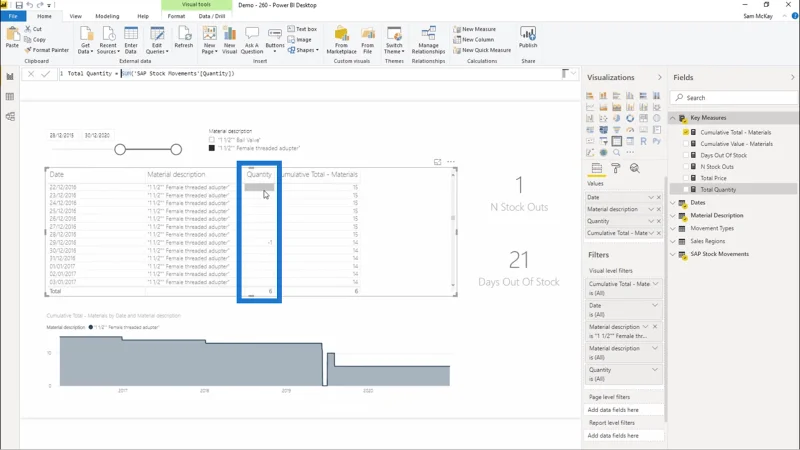
Task: Expand SAP Stock Movements table
Action: click(673, 254)
